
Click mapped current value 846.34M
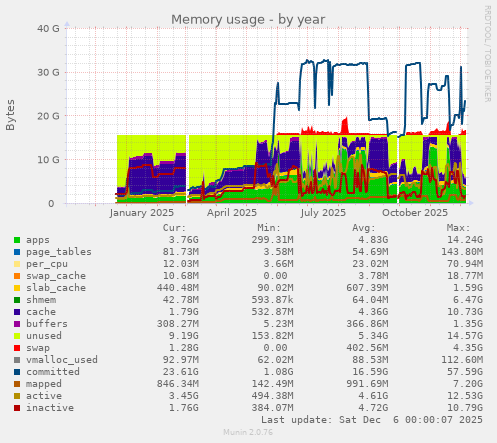point(178,384)
